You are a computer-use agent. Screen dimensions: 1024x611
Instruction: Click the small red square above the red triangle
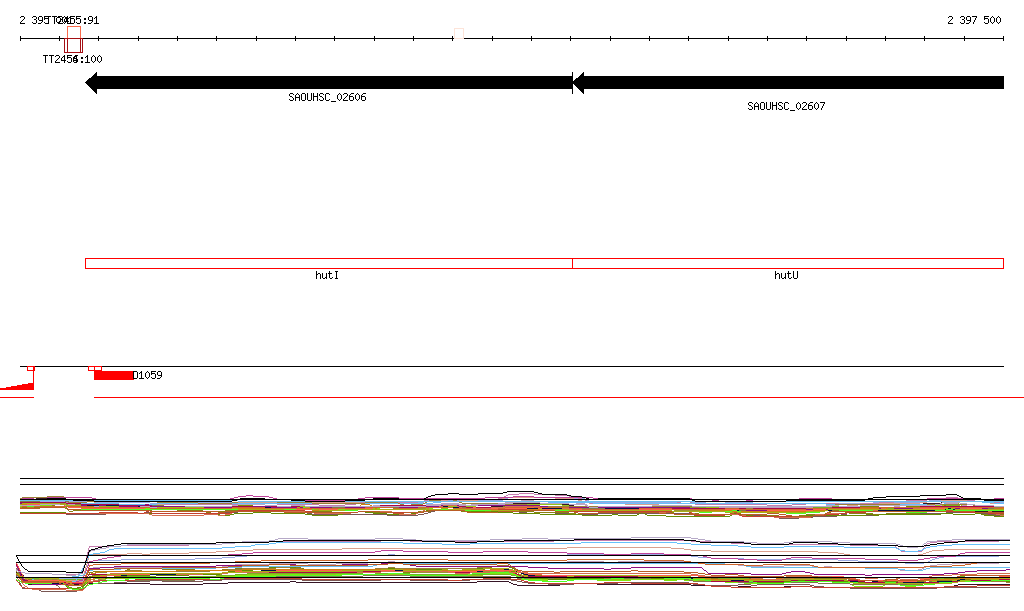(31, 368)
